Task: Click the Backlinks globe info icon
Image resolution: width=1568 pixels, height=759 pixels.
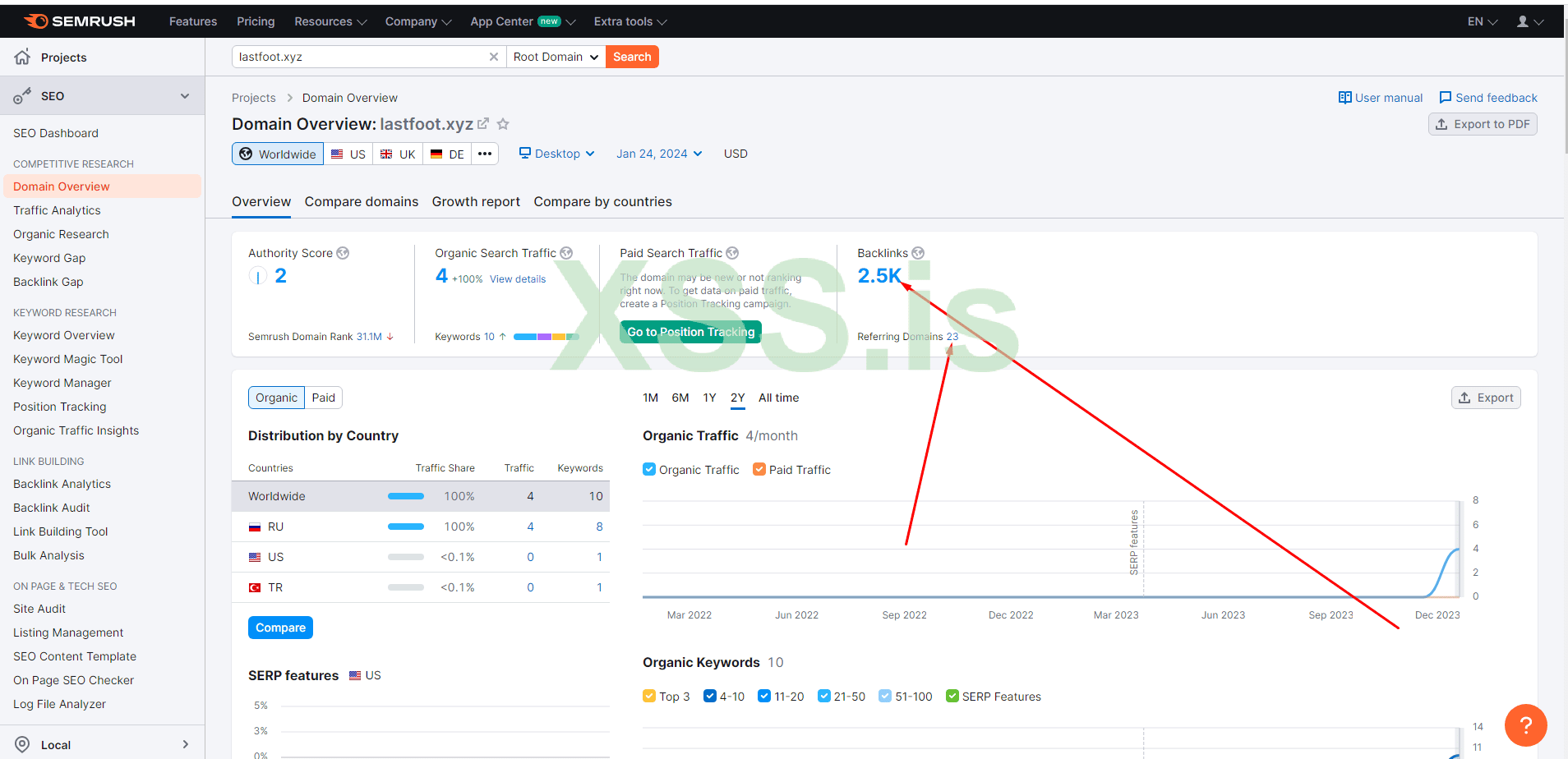Action: point(918,253)
